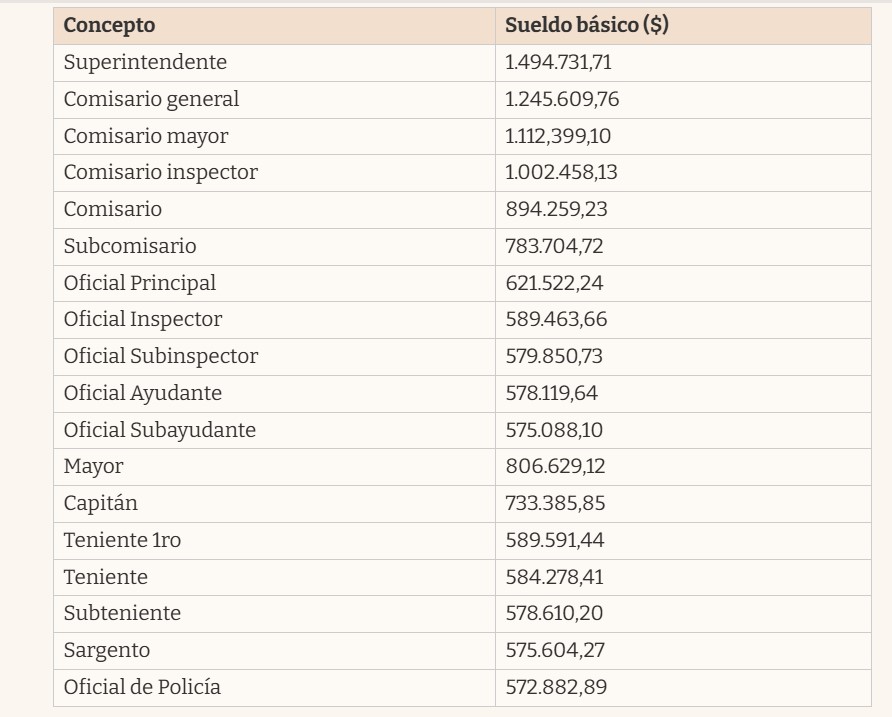
Task: Click the Comisario inspector cell
Action: click(x=160, y=172)
